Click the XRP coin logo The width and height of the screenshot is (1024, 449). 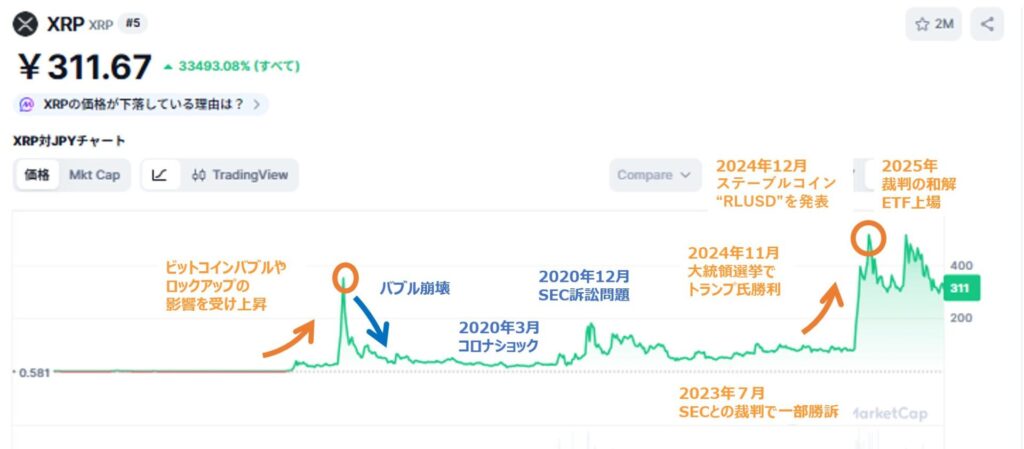click(x=26, y=23)
